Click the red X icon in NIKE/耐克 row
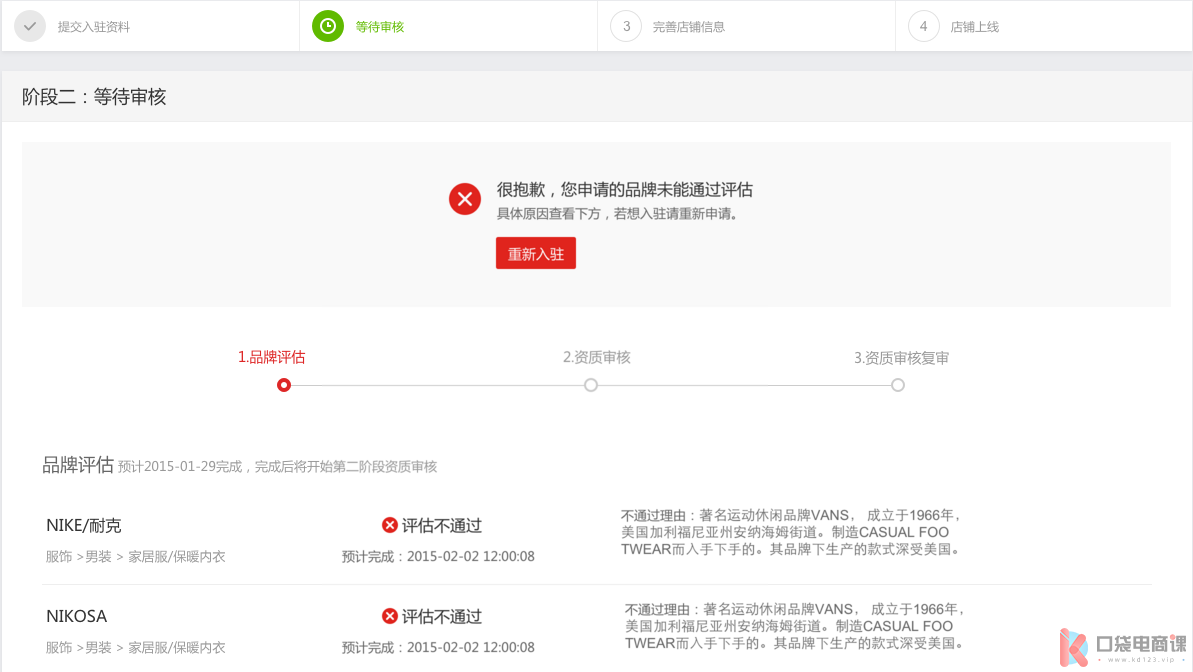Image resolution: width=1193 pixels, height=672 pixels. point(390,525)
